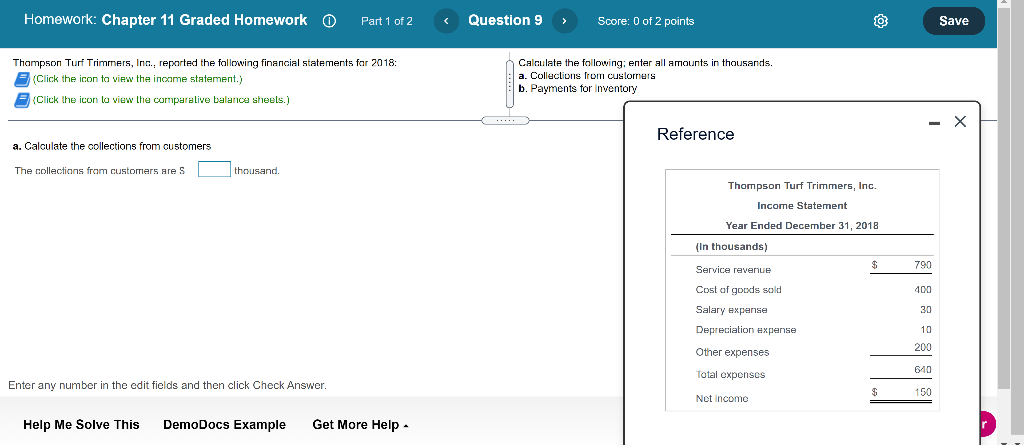
Task: Open the settings gear icon
Action: point(880,21)
